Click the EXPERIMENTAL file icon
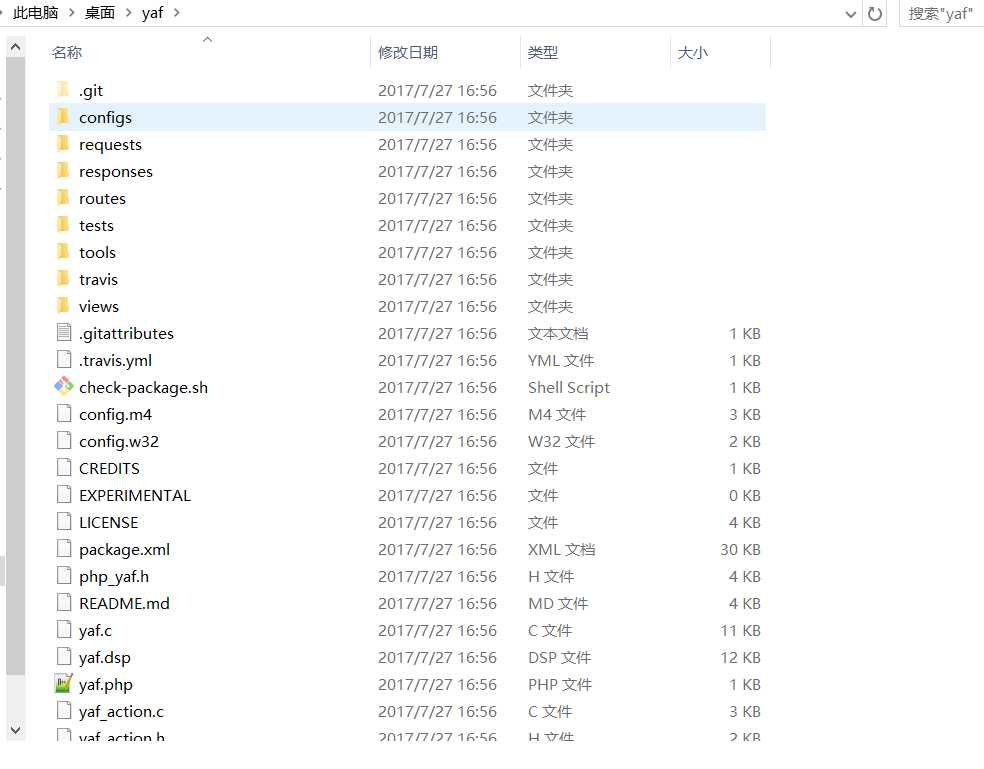Image resolution: width=984 pixels, height=769 pixels. (x=64, y=495)
